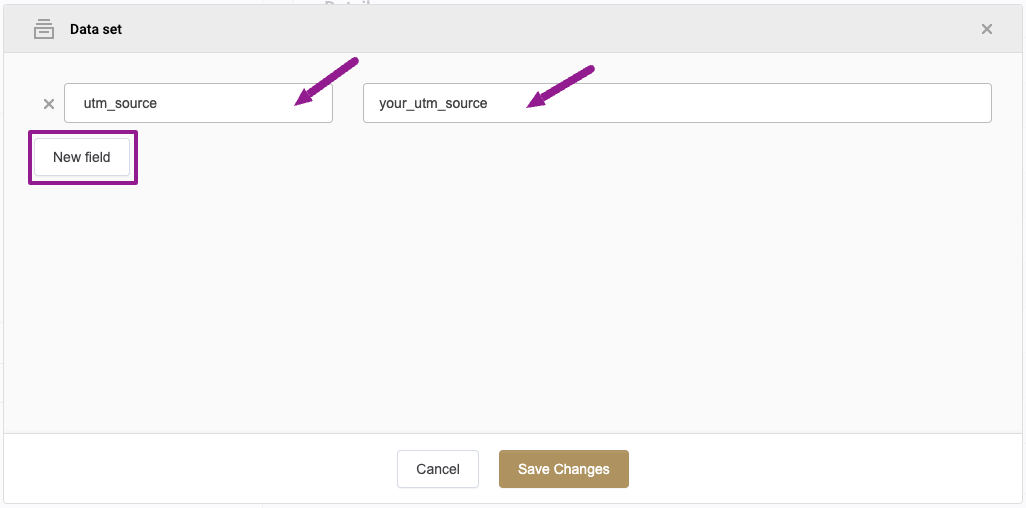Select the layered archive icon beside Data set
Screen dimensions: 1026x508
[x=44, y=29]
